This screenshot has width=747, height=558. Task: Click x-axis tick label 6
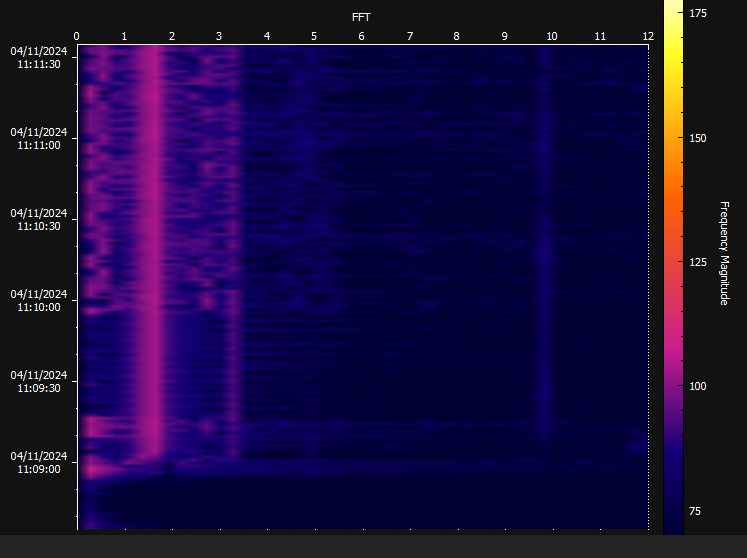[361, 36]
